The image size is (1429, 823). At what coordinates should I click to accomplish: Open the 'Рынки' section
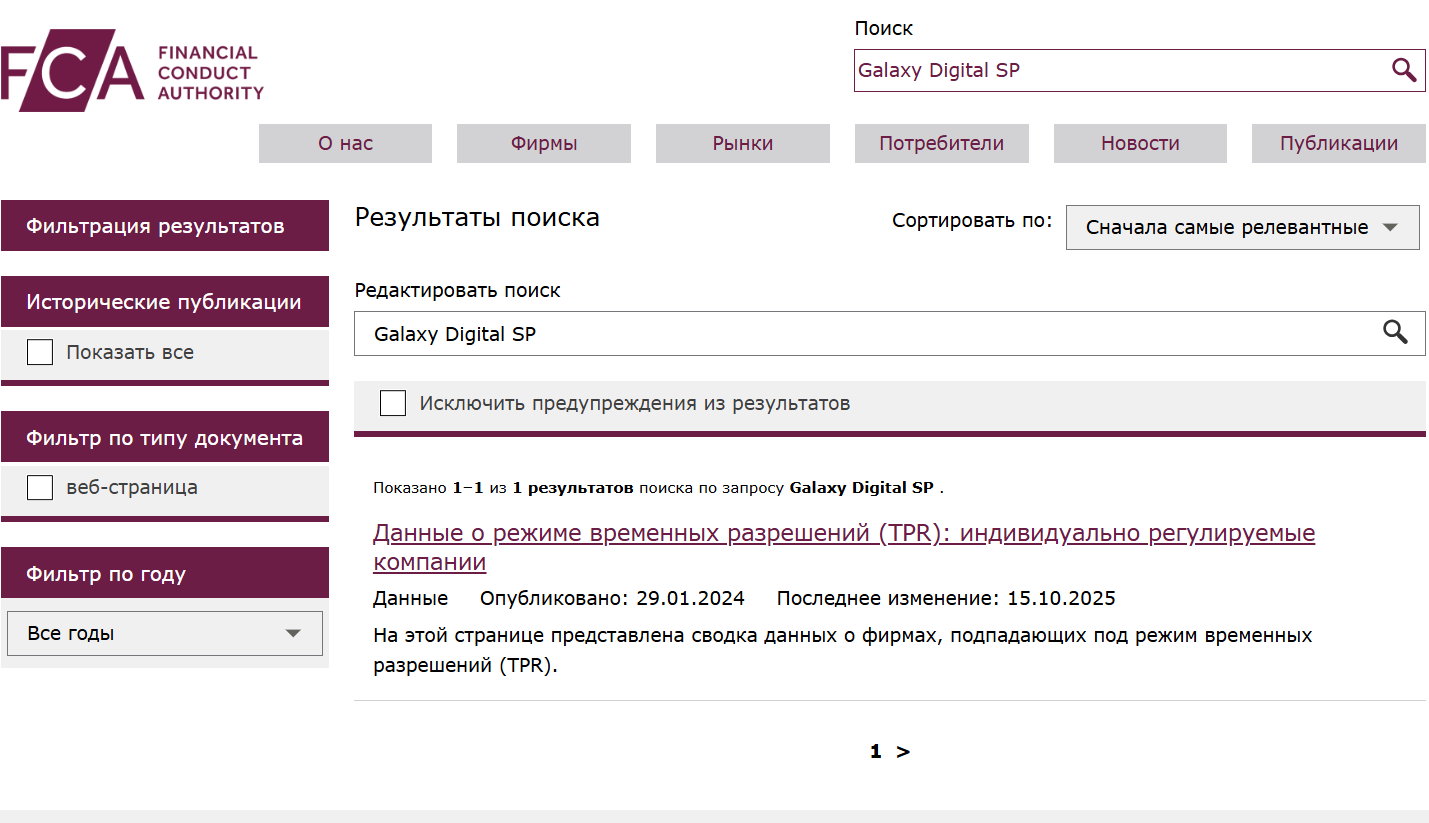(742, 143)
